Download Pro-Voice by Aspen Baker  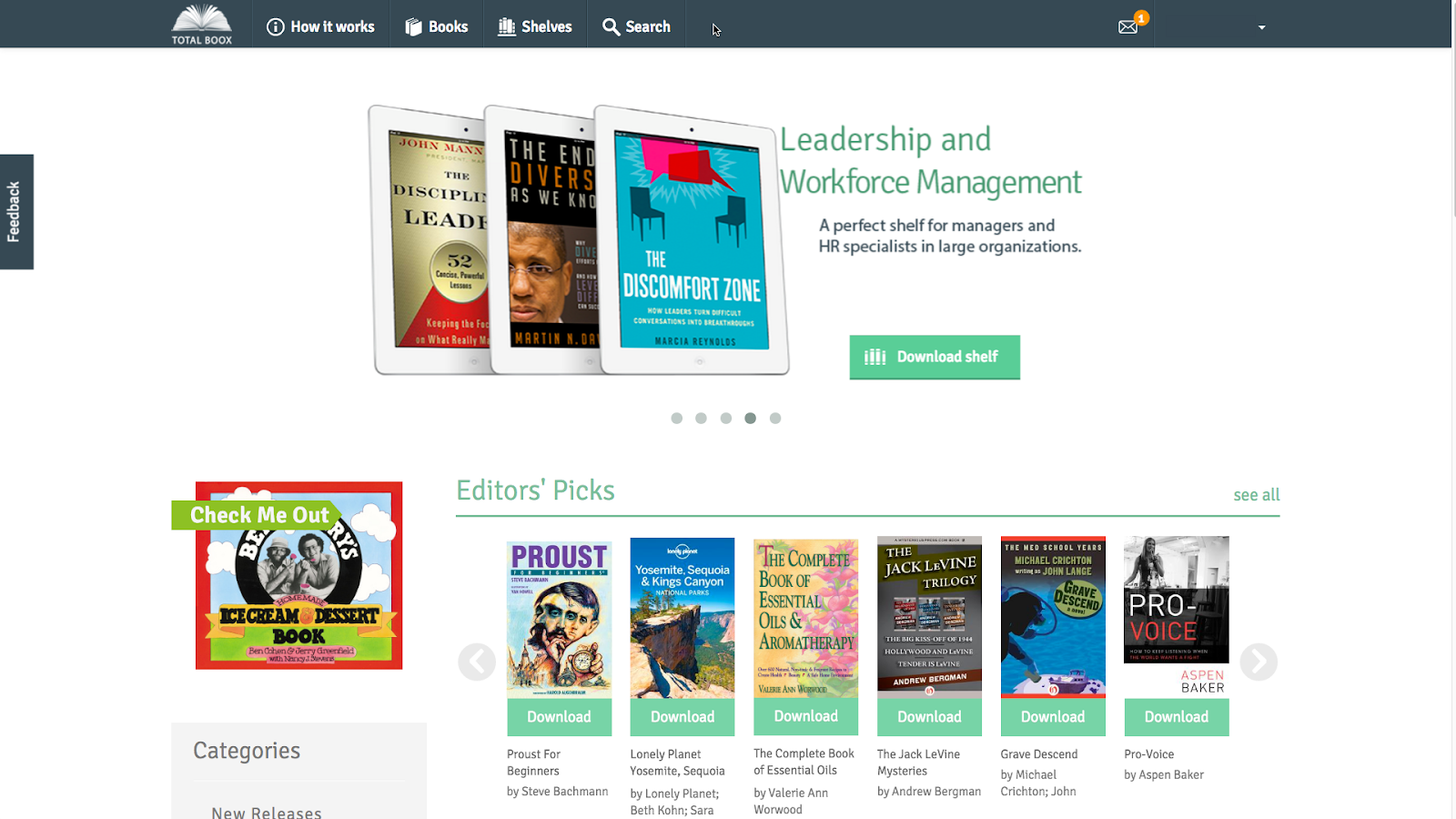(x=1177, y=717)
